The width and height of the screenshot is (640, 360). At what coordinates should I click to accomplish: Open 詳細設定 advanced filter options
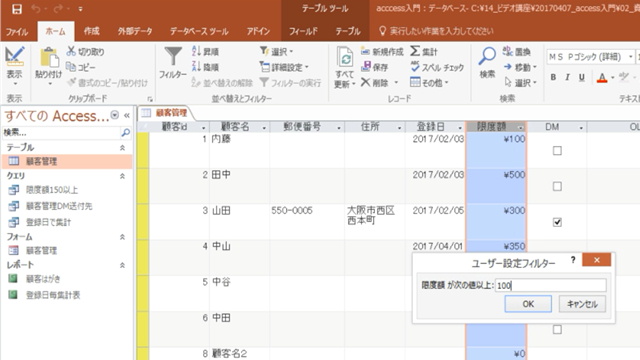[x=284, y=67]
